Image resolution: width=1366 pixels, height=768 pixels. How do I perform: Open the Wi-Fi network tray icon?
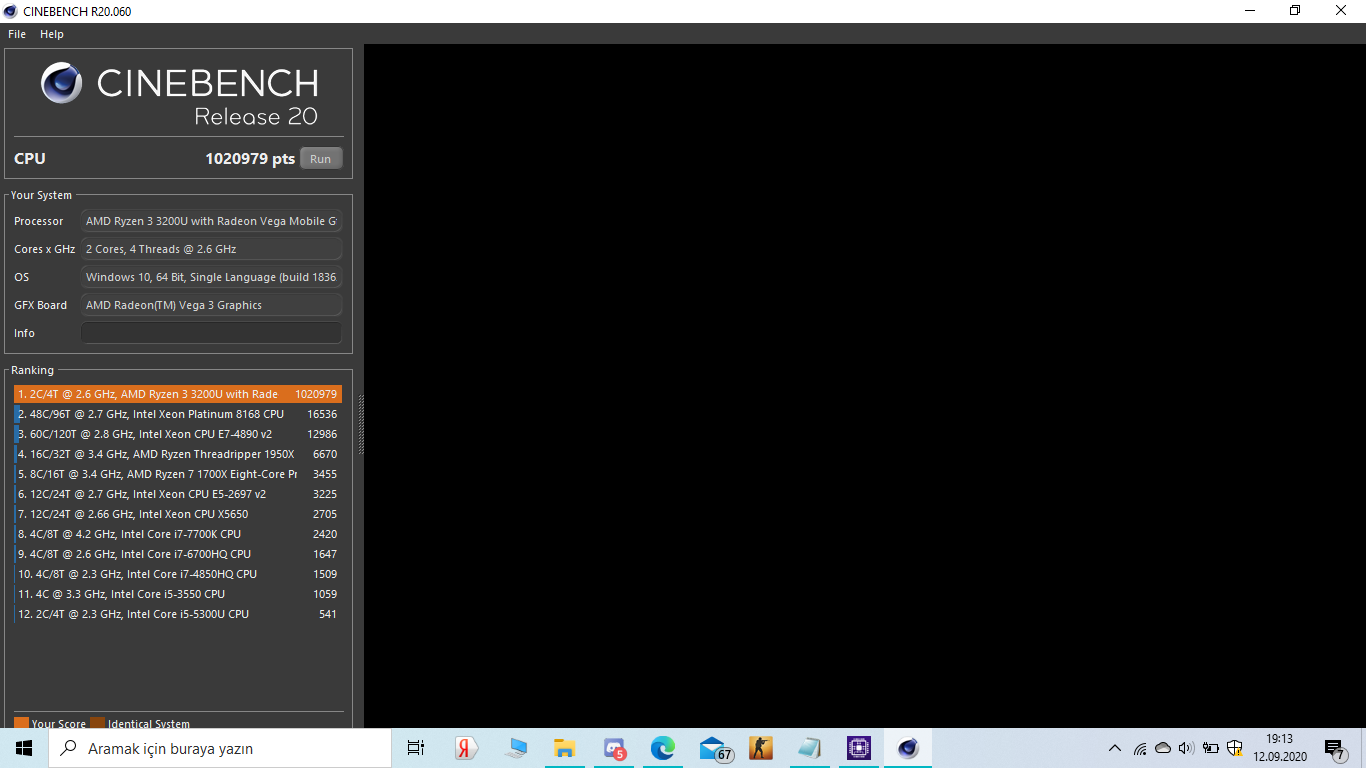coord(1140,748)
